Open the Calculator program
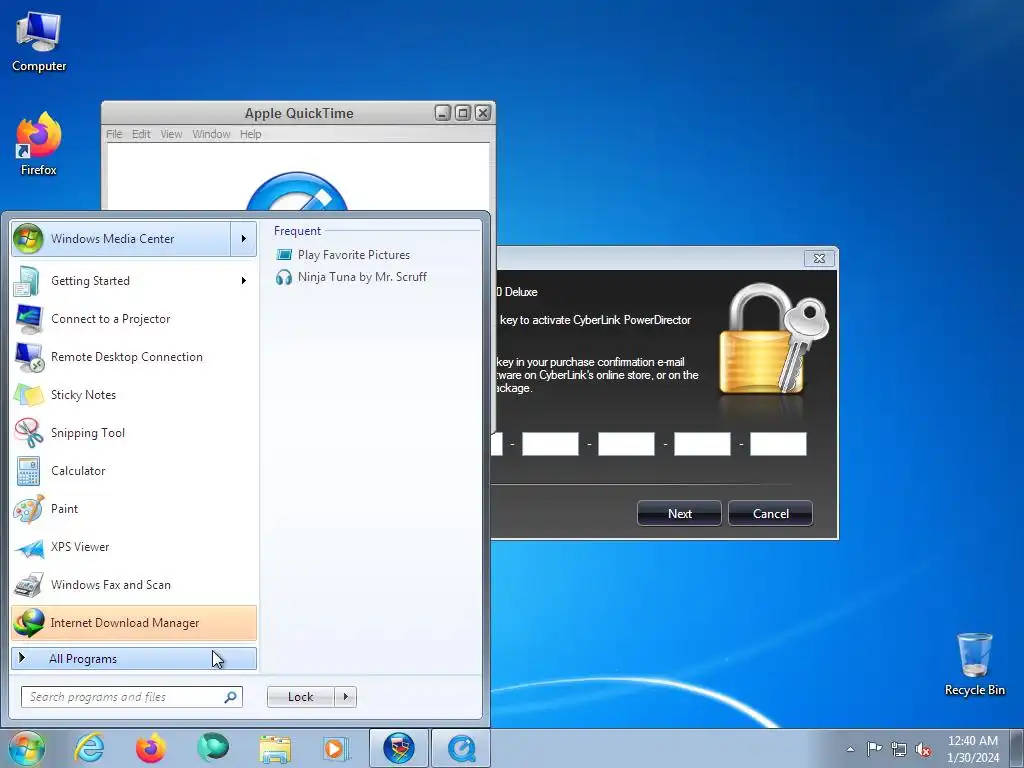Screen dimensions: 1024x768 point(134,471)
